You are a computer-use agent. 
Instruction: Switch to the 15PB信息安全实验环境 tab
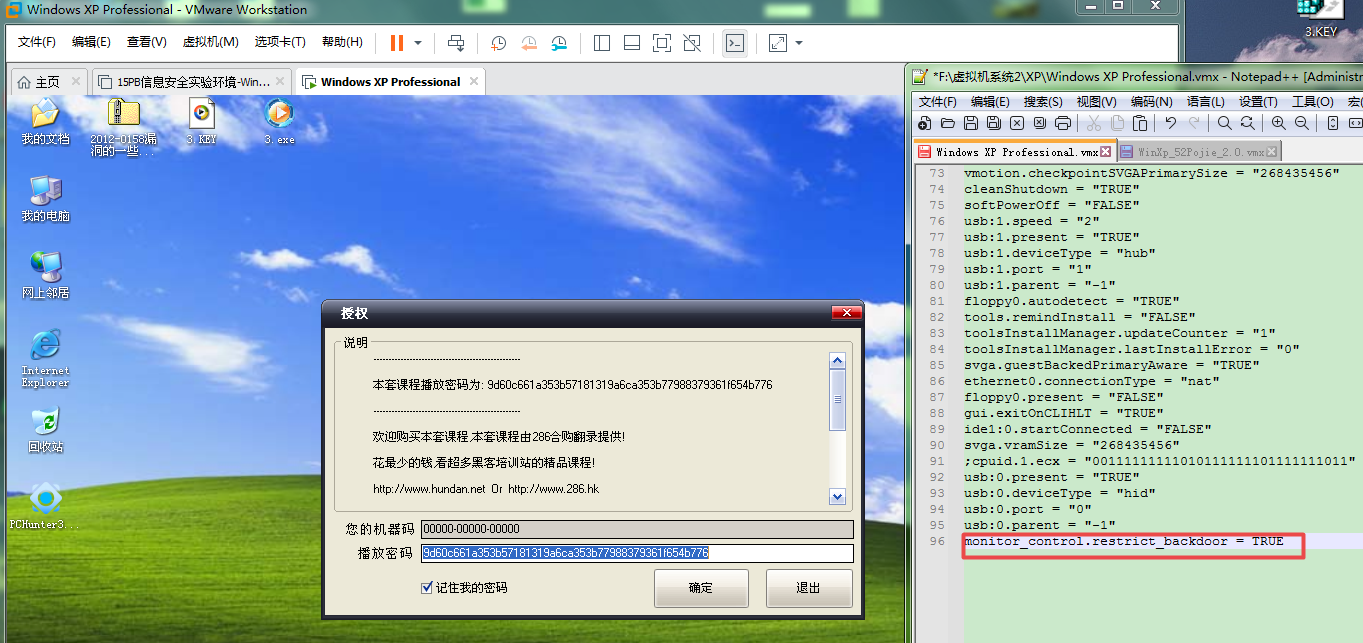[193, 82]
